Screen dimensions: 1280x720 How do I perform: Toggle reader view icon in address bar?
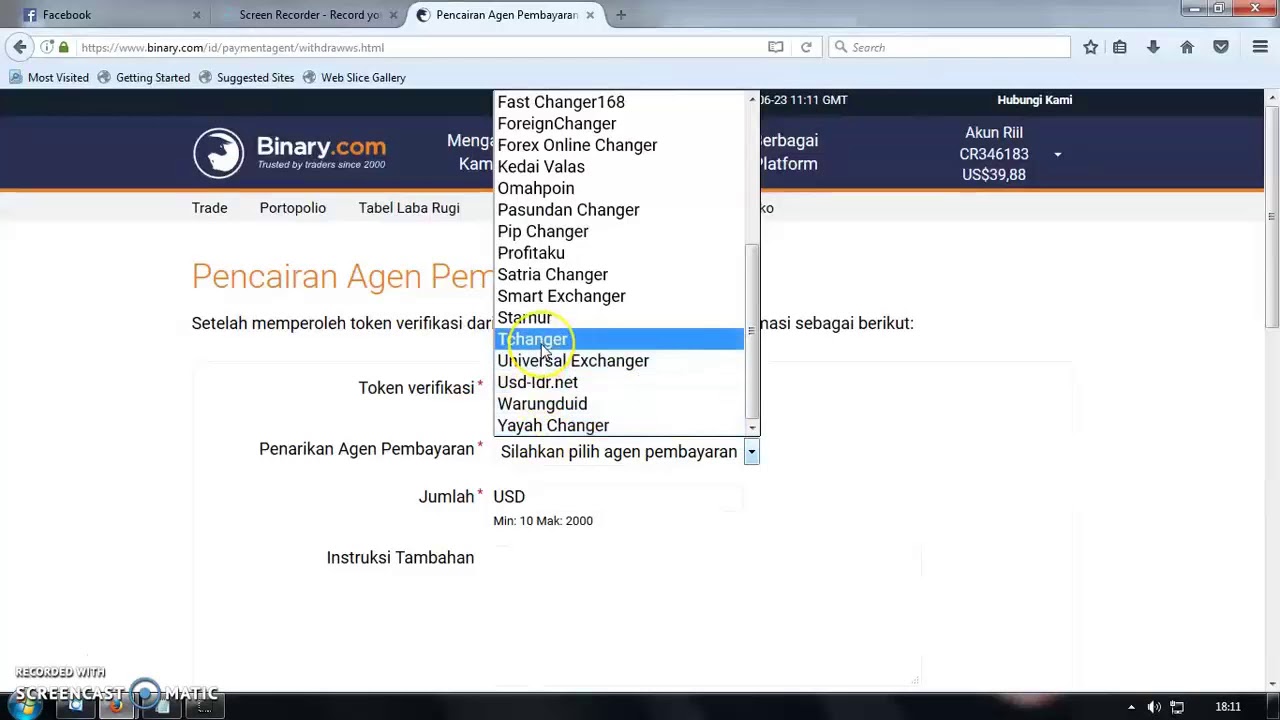click(x=775, y=47)
